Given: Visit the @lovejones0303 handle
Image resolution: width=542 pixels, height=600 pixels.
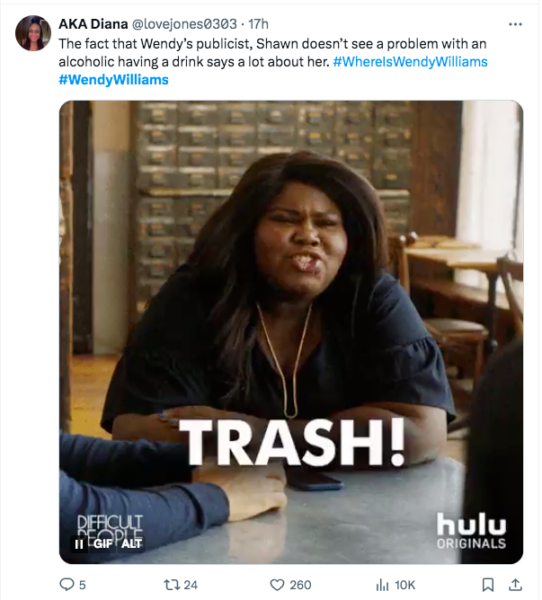Looking at the screenshot, I should pyautogui.click(x=184, y=24).
